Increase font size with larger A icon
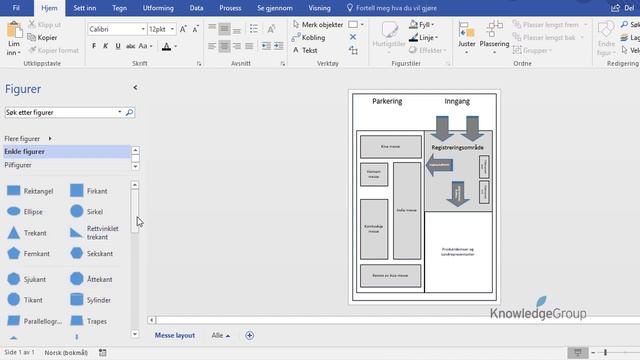This screenshot has width=640, height=360. tap(183, 29)
